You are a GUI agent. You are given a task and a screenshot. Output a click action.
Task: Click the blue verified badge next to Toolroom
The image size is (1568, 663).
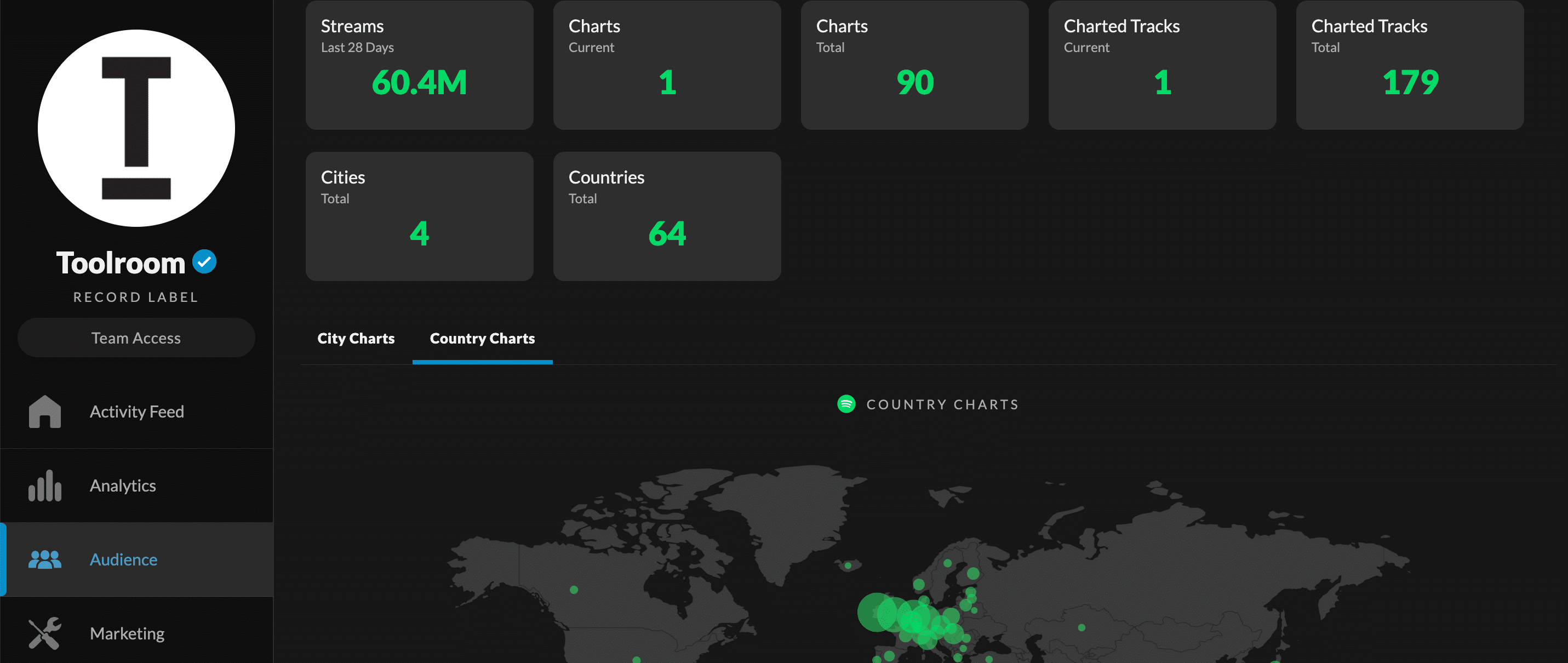pyautogui.click(x=204, y=261)
